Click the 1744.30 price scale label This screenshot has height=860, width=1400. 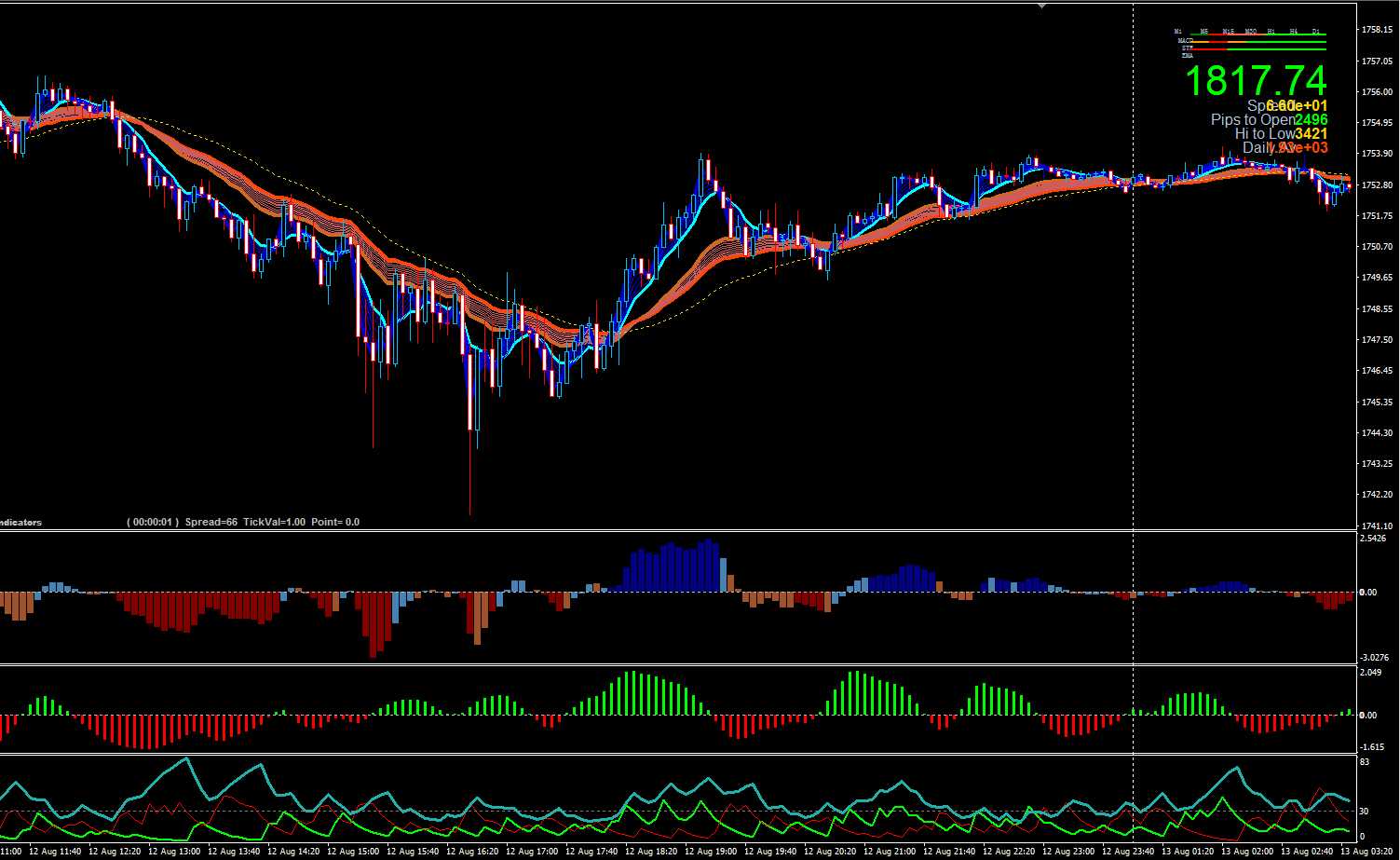click(x=1377, y=433)
